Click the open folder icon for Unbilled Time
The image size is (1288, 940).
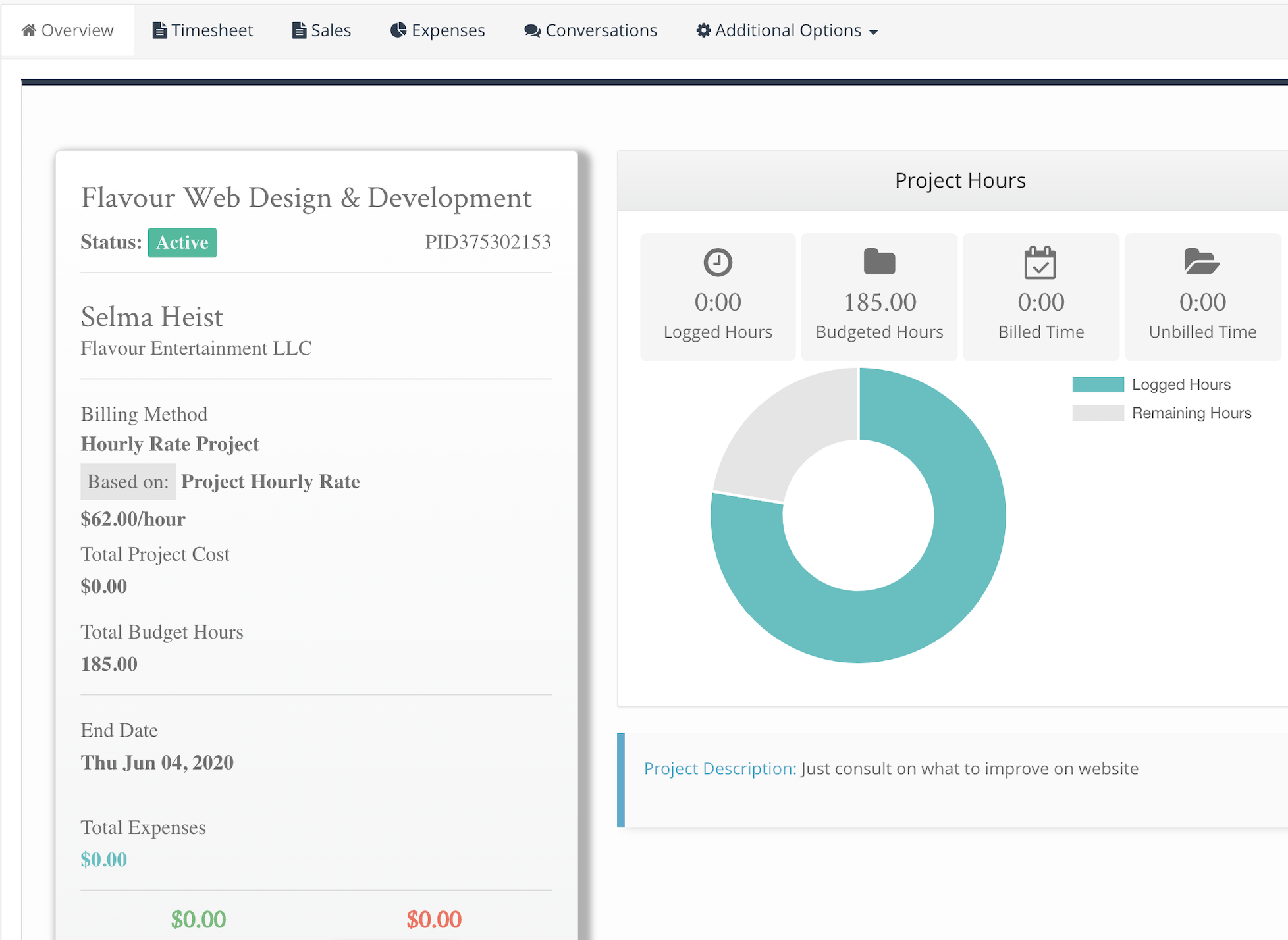click(1202, 262)
